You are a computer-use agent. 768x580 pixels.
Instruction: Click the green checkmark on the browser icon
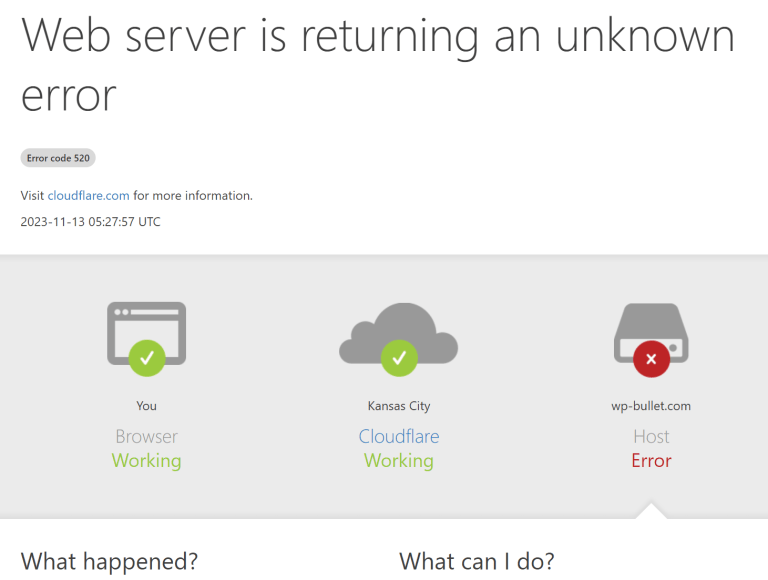click(147, 357)
